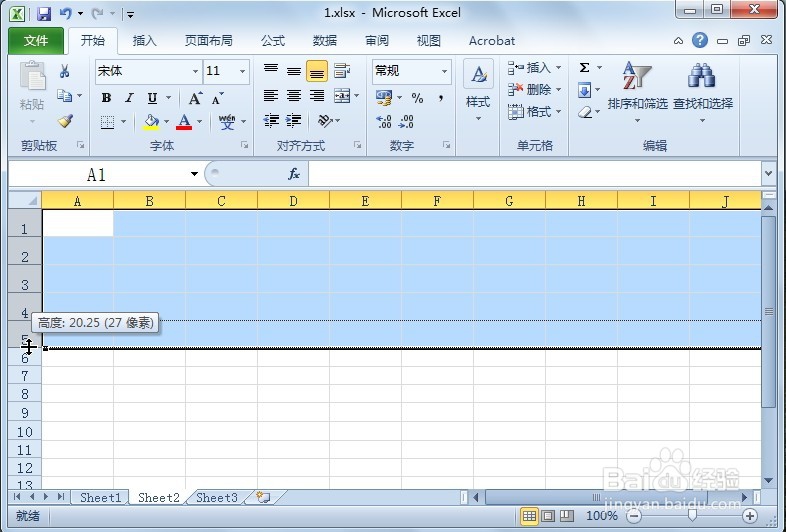Increase indent

click(x=293, y=120)
